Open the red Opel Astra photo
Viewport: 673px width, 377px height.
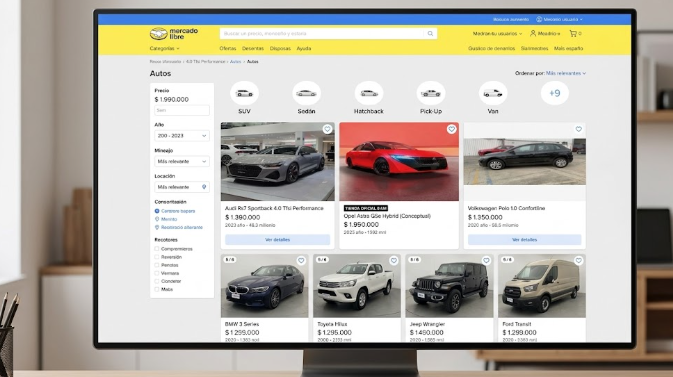(399, 161)
